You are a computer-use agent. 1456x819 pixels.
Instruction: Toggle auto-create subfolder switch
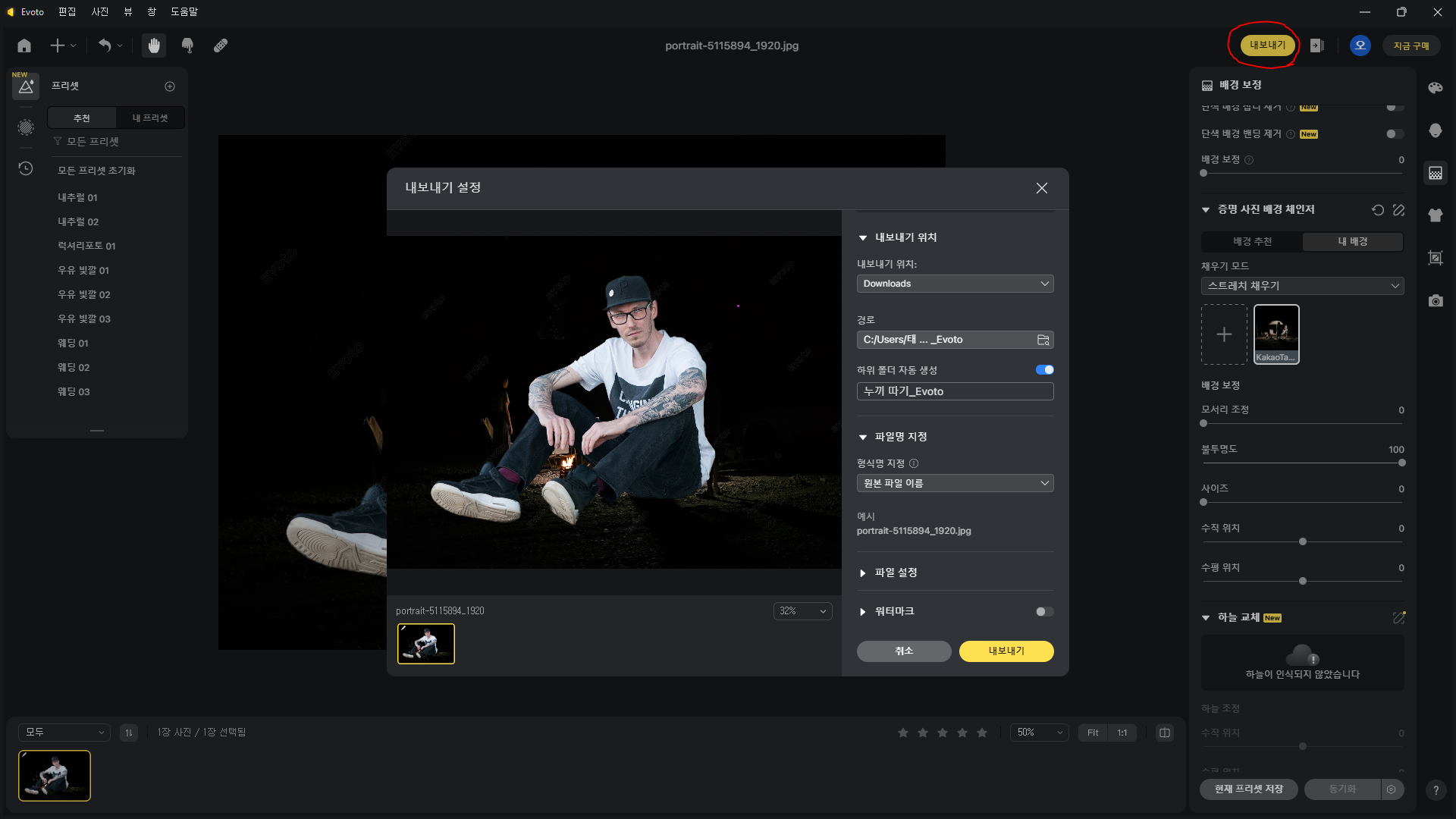1044,370
